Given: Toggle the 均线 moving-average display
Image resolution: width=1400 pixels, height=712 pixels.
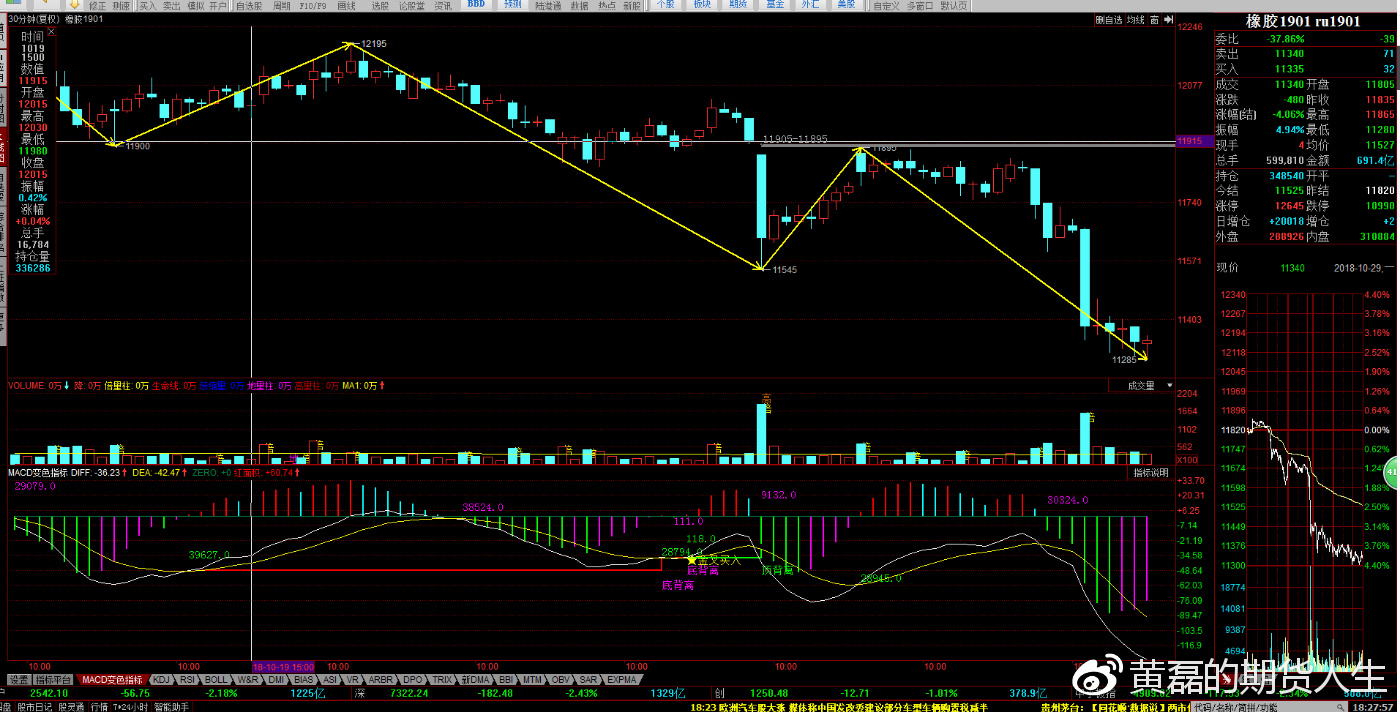Looking at the screenshot, I should pos(1135,19).
